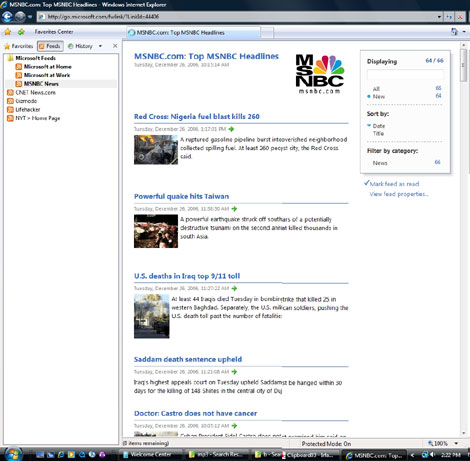The height and width of the screenshot is (461, 470).
Task: Click green arrow beside Castro article date
Action: point(234,426)
